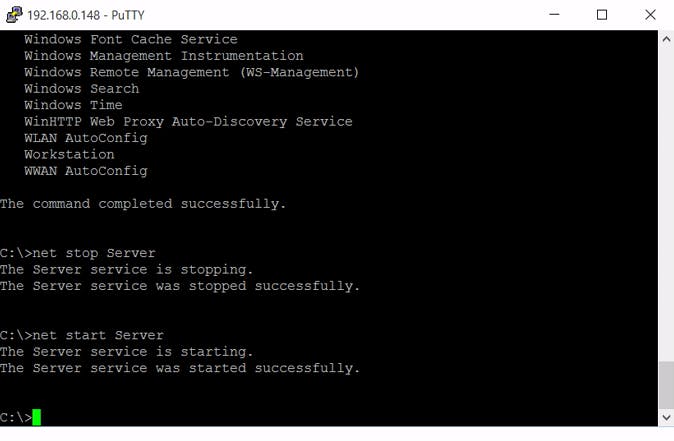Image resolution: width=674 pixels, height=441 pixels.
Task: Click the "net start Server" command text
Action: [98, 335]
